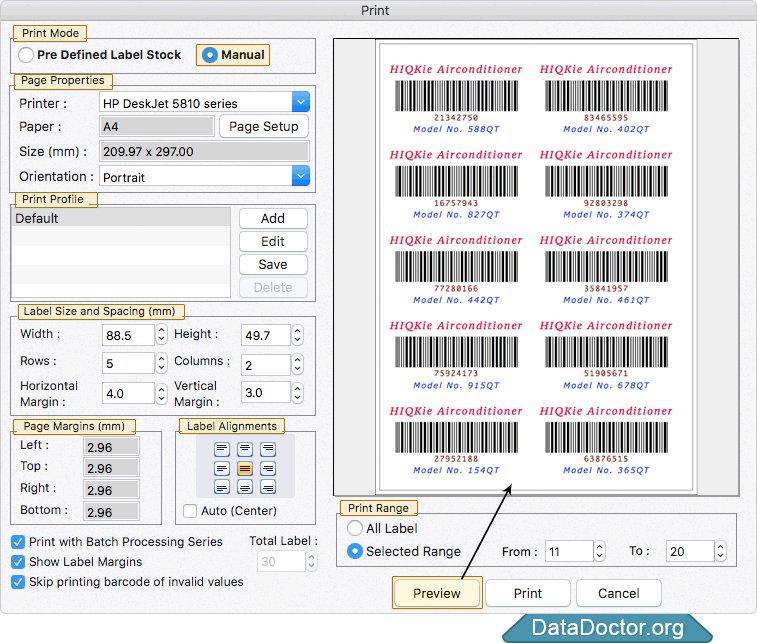Click preview label Model No. 588QT
757x643 pixels.
[456, 129]
